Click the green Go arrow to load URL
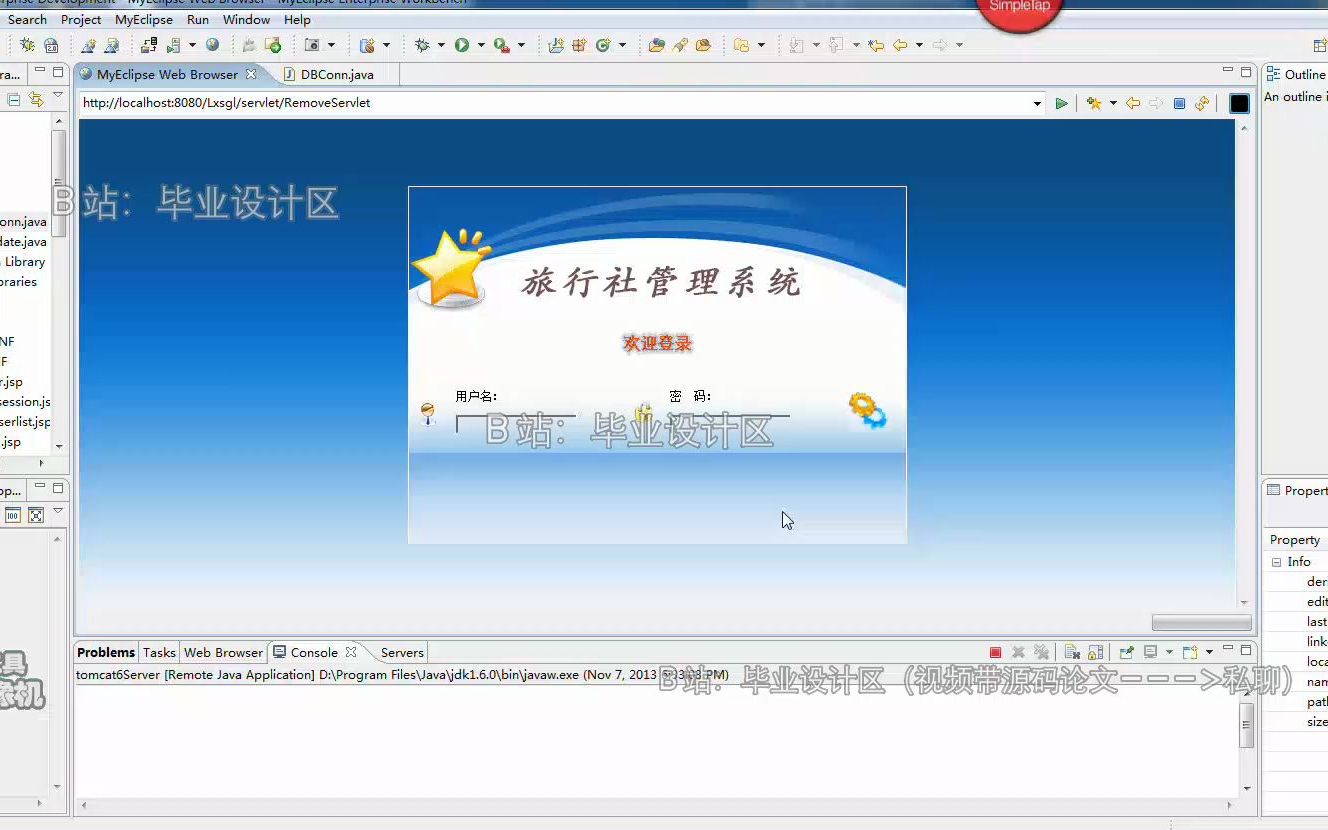Image resolution: width=1328 pixels, height=830 pixels. point(1062,103)
